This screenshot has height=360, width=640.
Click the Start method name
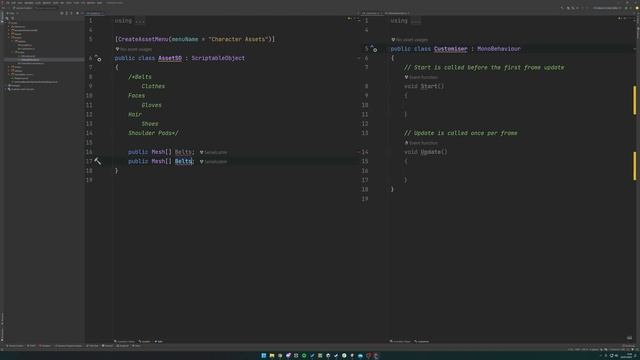tap(429, 86)
